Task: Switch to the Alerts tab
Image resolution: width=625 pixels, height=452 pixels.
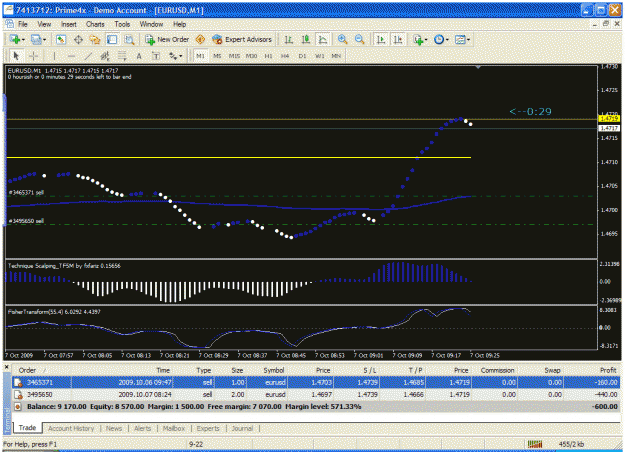Action: (x=142, y=428)
